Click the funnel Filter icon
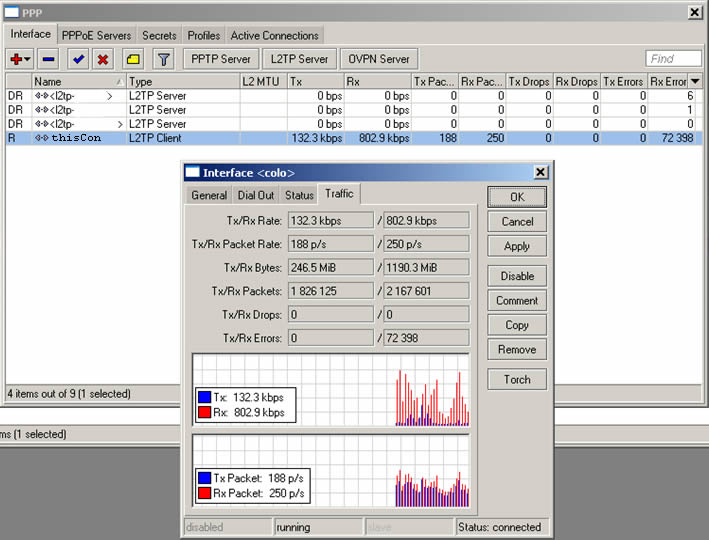 click(164, 59)
